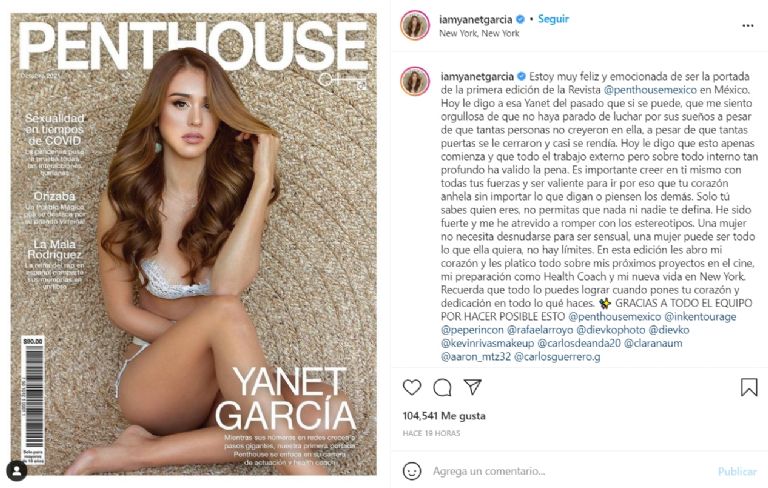Show tagged people icon on photo
The height and width of the screenshot is (488, 768).
click(x=17, y=470)
